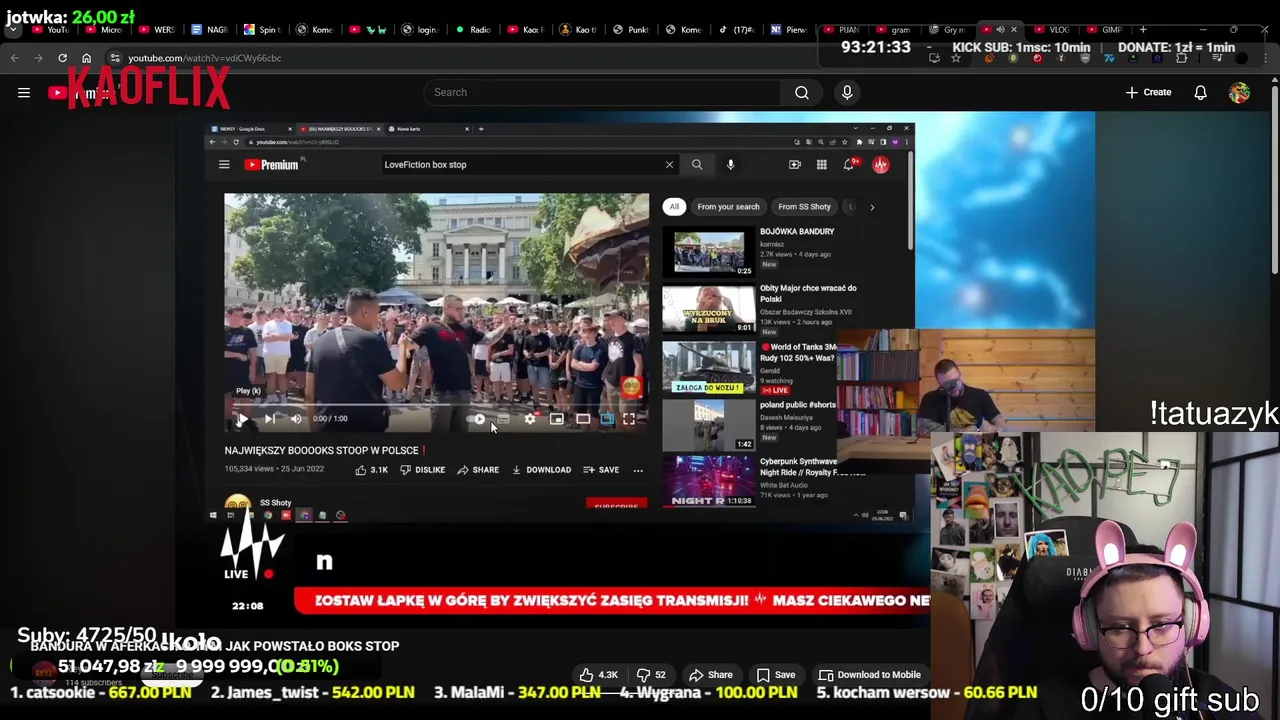Skip to next video in inner player
1280x720 pixels.
tap(269, 419)
